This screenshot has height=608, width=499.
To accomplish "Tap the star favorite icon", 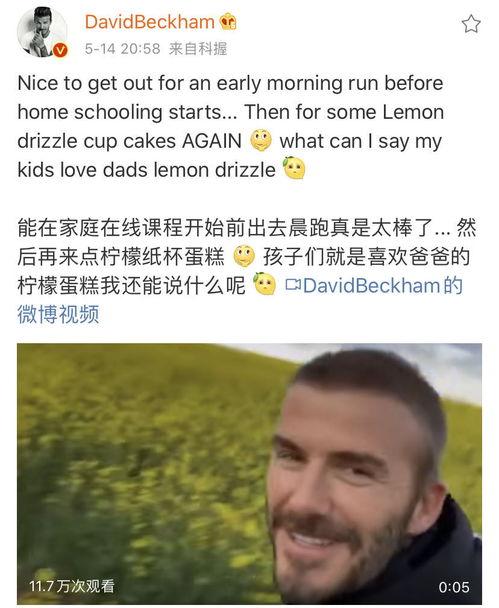I will pos(471,24).
